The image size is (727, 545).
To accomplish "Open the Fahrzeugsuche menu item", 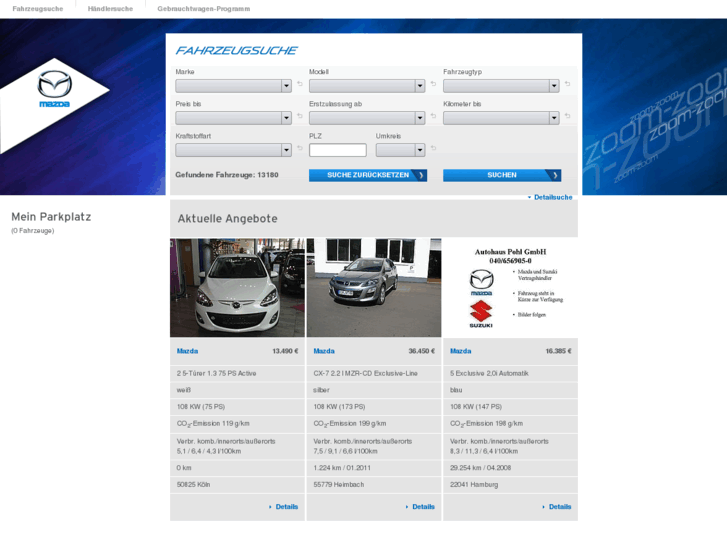I will (x=38, y=9).
